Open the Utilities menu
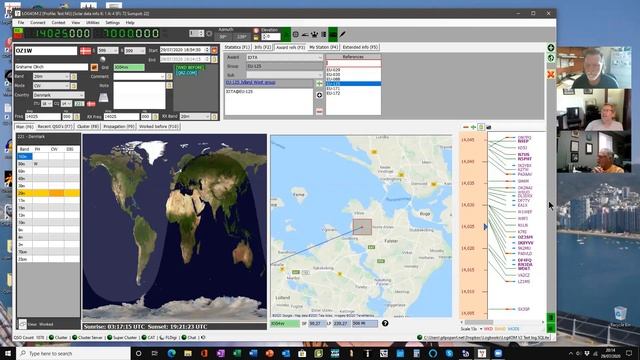This screenshot has width=640, height=360. pyautogui.click(x=93, y=22)
